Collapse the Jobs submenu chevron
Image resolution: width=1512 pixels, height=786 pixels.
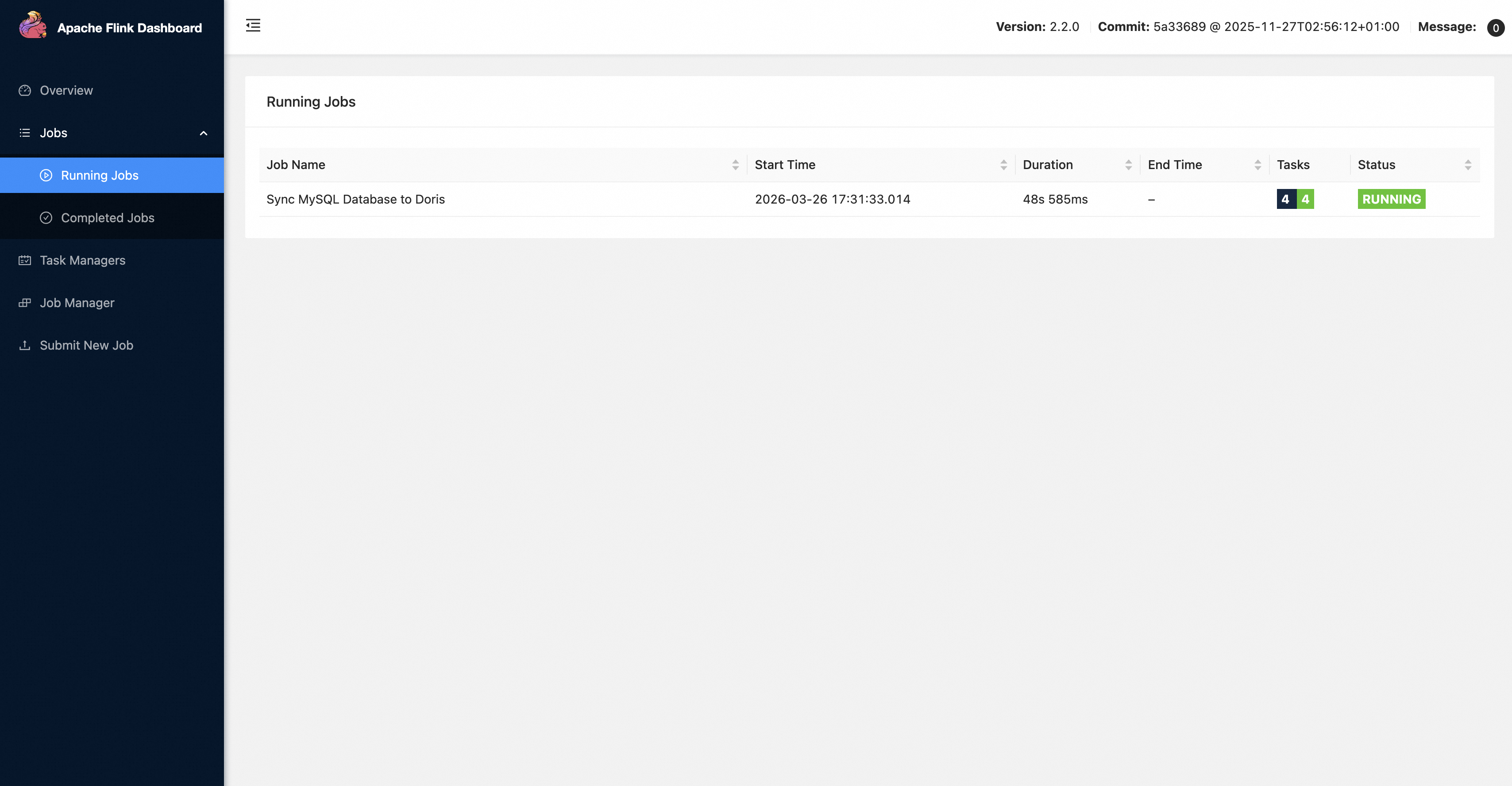tap(204, 133)
